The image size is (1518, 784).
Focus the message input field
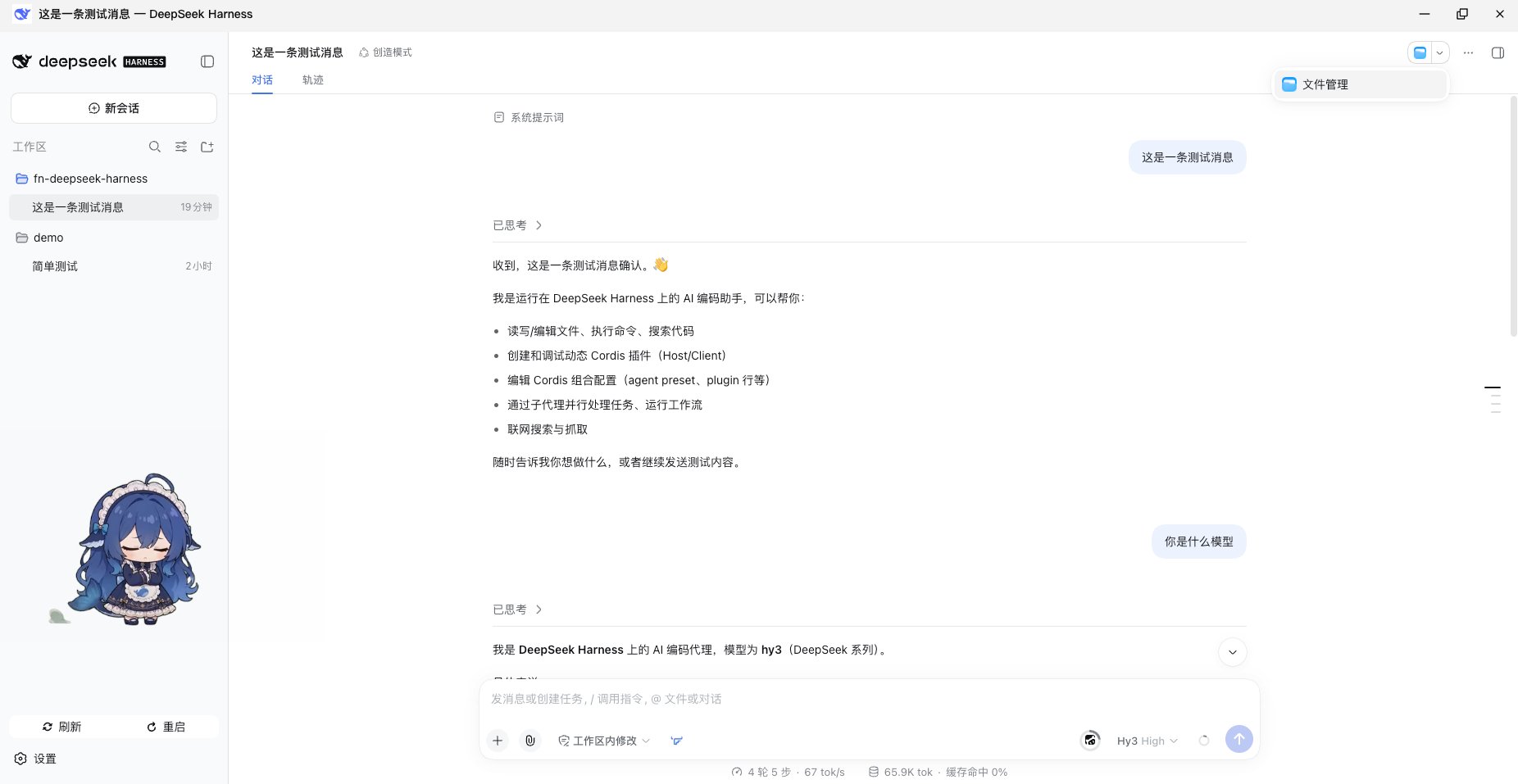tap(869, 699)
